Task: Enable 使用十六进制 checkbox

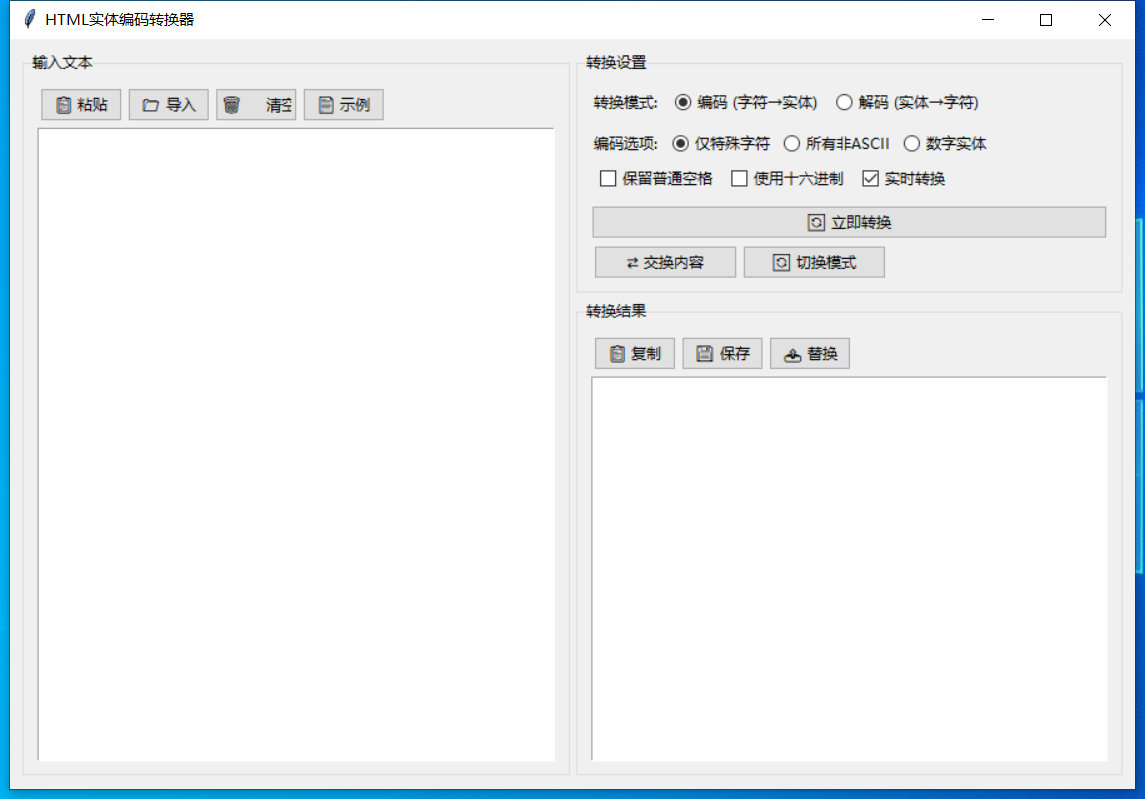Action: (787, 178)
